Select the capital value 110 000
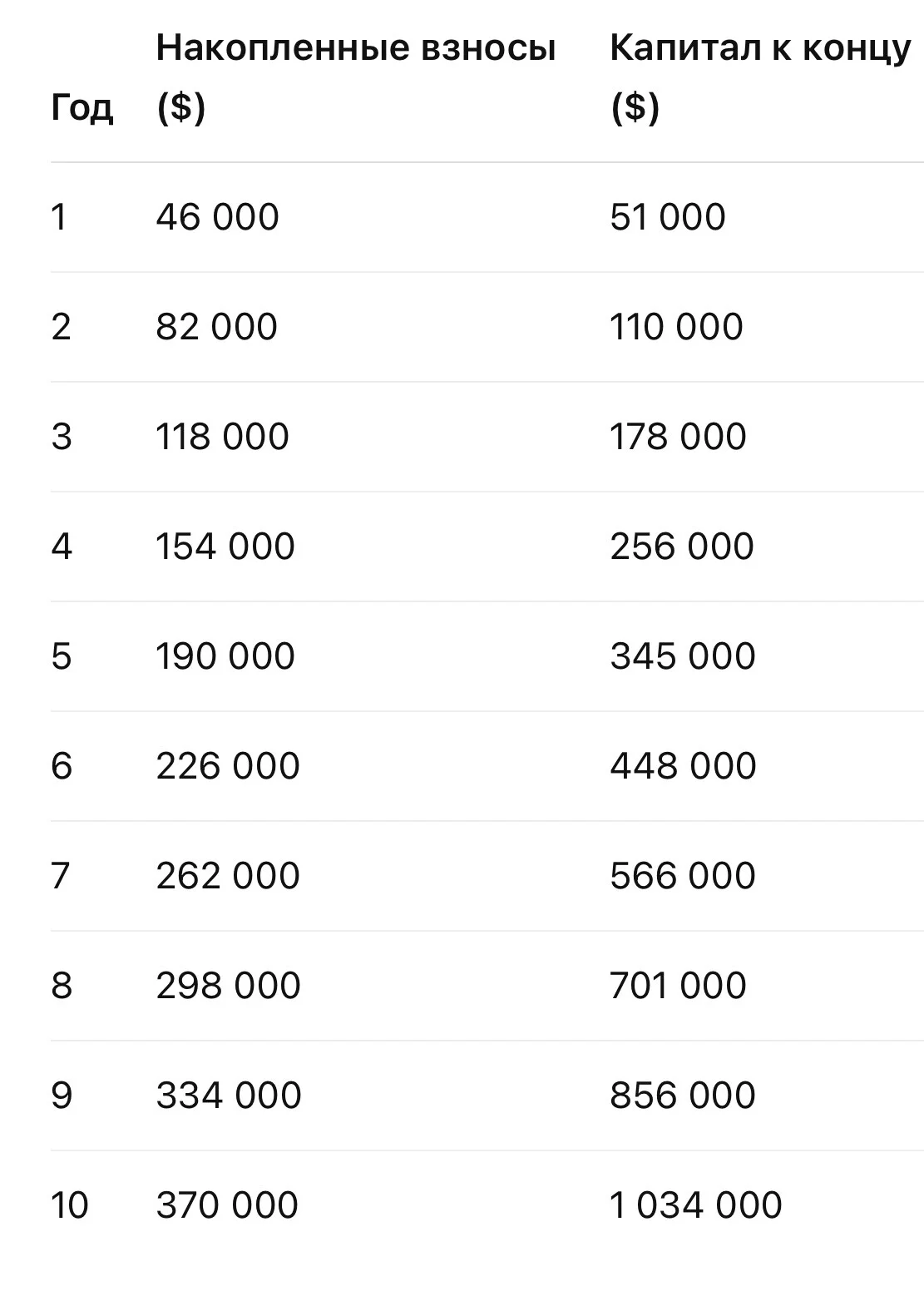 click(x=677, y=327)
